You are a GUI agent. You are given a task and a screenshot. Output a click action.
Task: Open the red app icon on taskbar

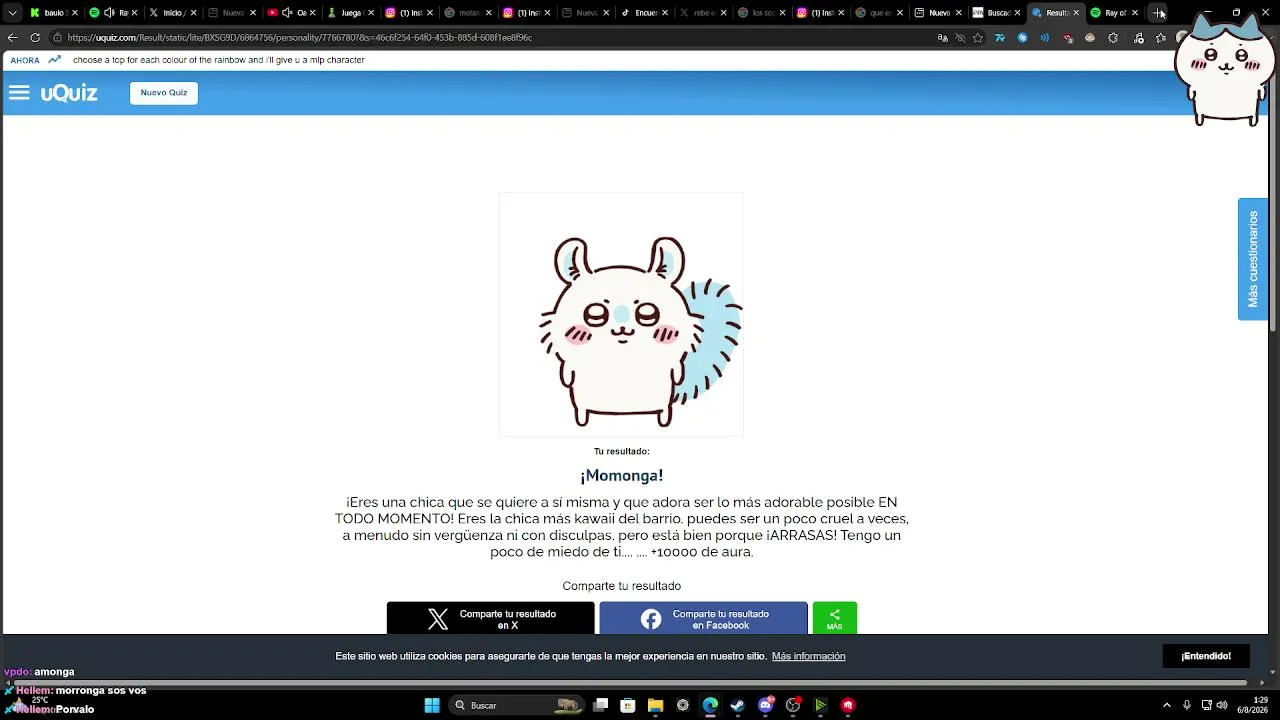(848, 705)
